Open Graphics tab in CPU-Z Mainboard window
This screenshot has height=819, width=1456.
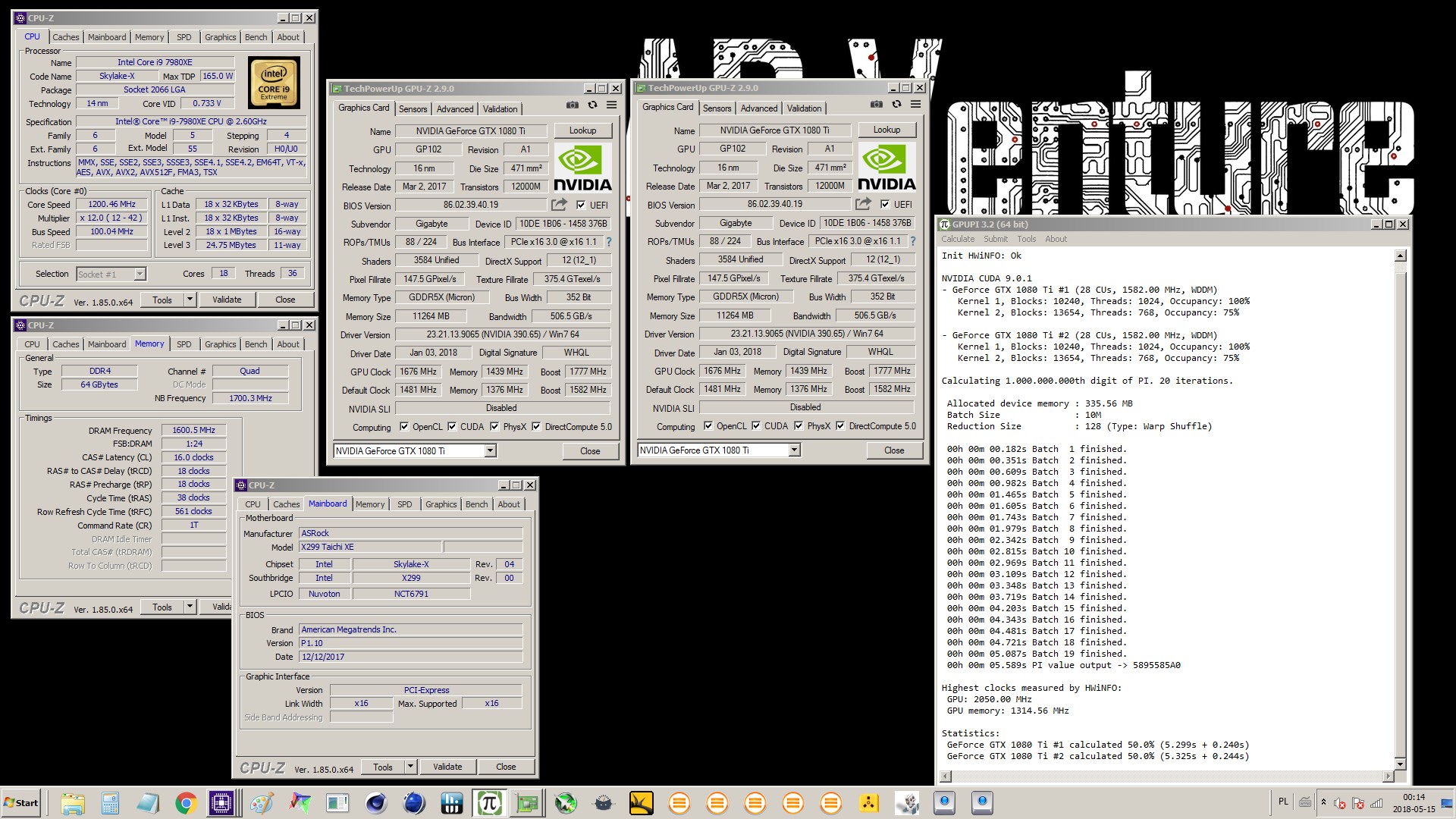[441, 504]
